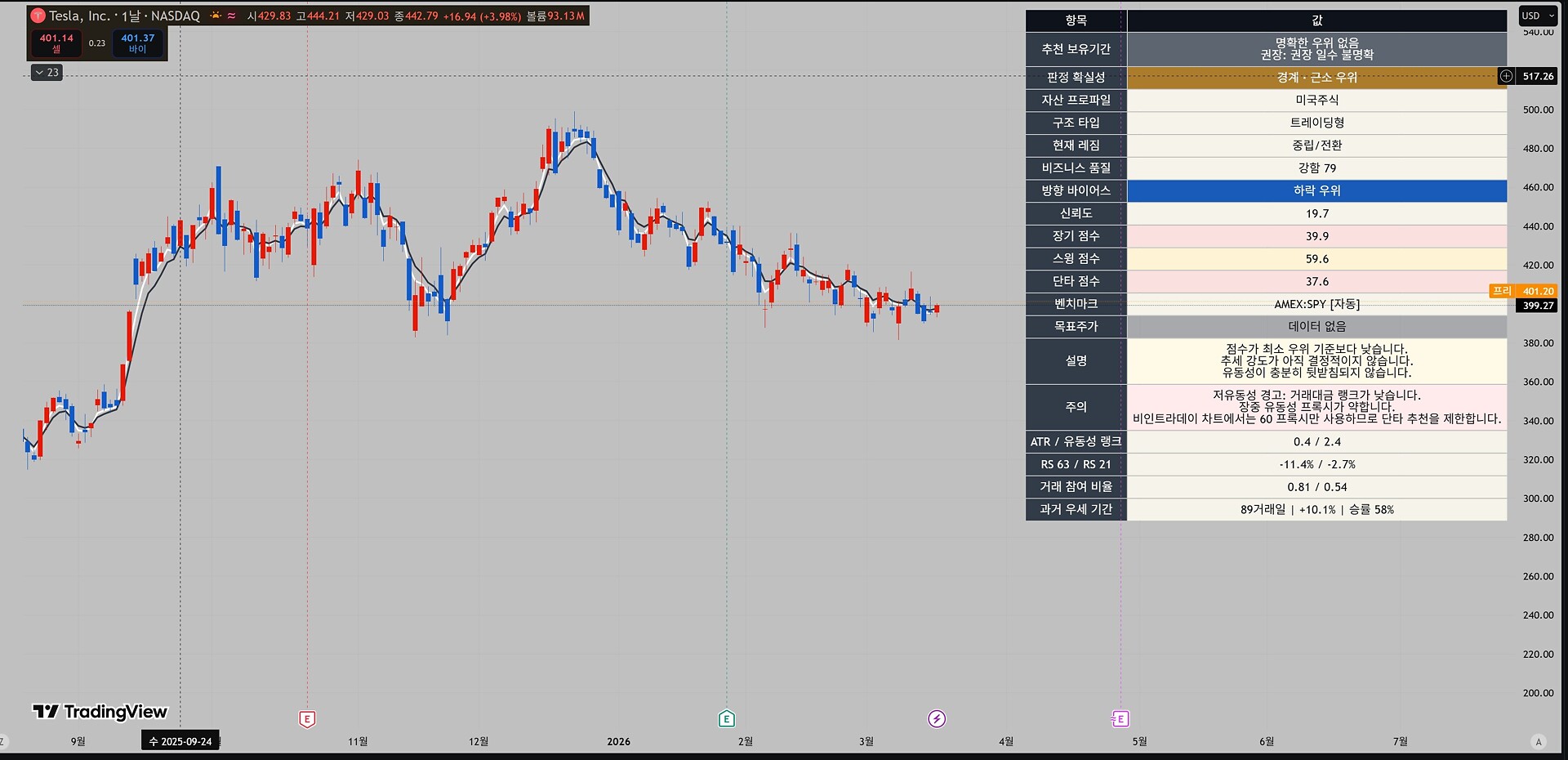This screenshot has width=1568, height=760.
Task: Click the 추천 보유기간 row label
Action: 1076,49
